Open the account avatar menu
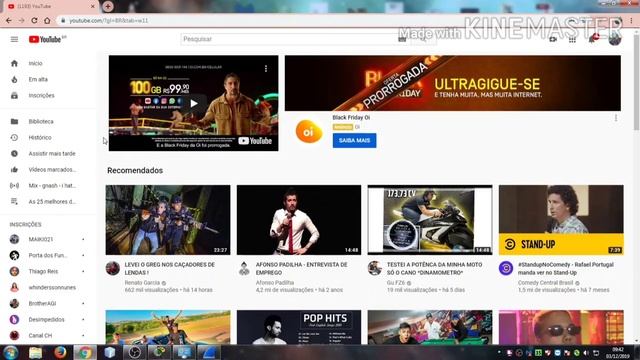Image resolution: width=640 pixels, height=360 pixels. (x=615, y=39)
